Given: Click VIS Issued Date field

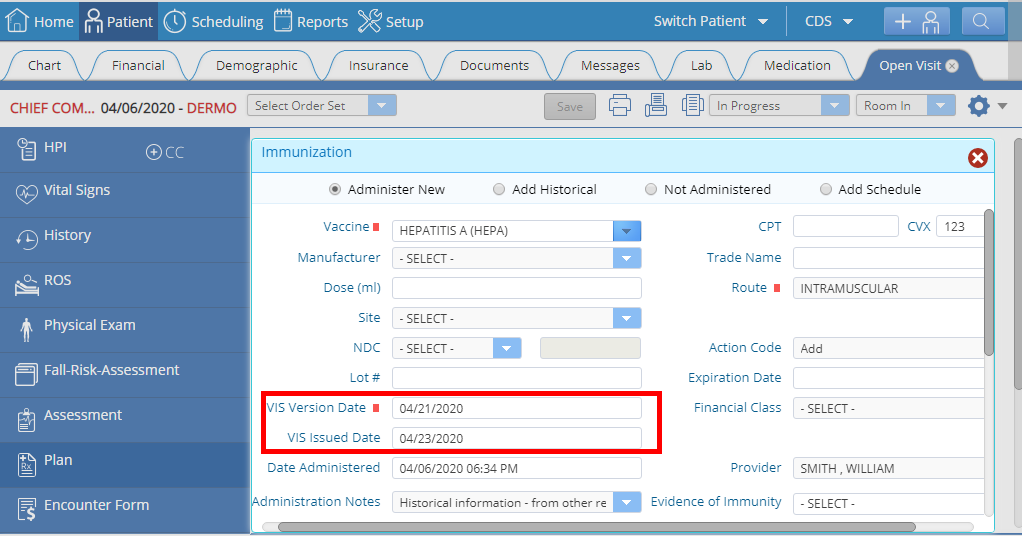Looking at the screenshot, I should point(516,438).
